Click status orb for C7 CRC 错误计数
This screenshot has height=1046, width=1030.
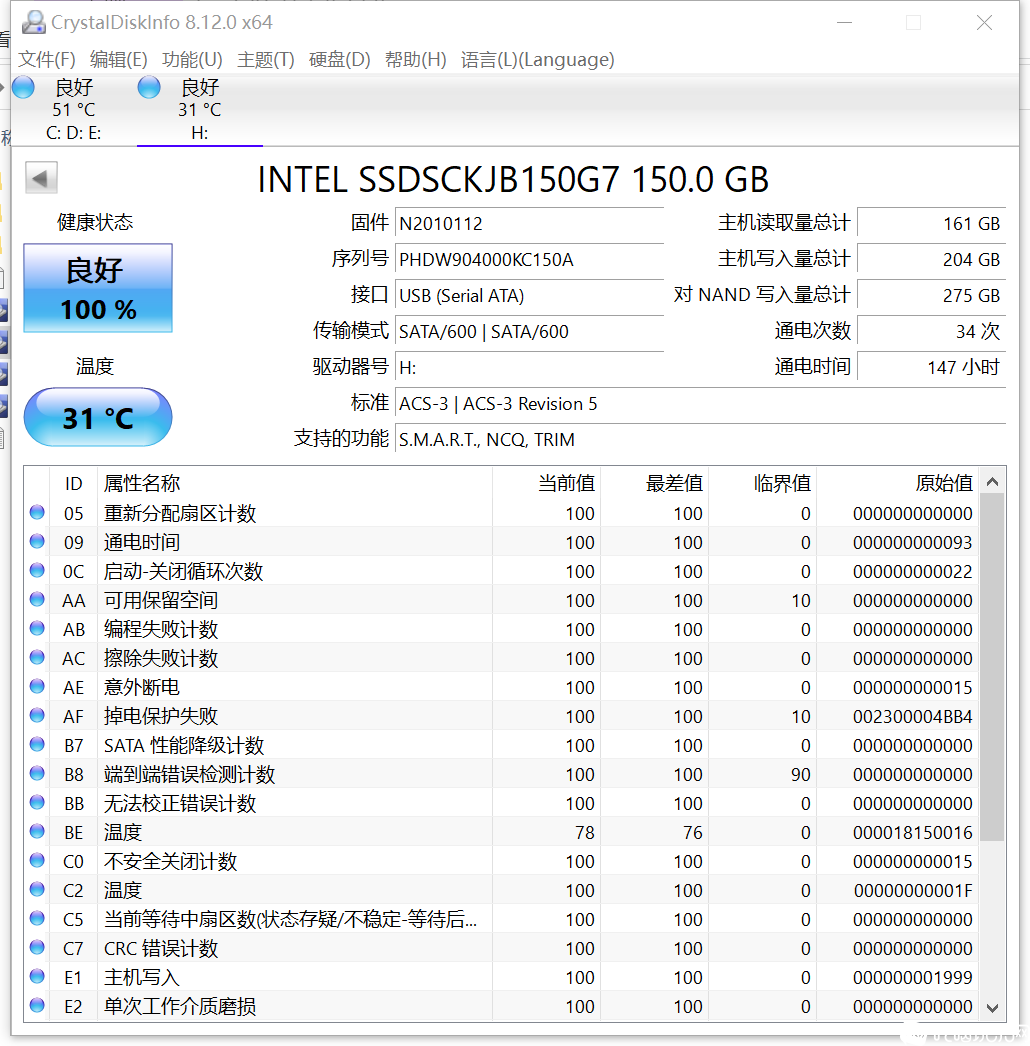(x=37, y=947)
